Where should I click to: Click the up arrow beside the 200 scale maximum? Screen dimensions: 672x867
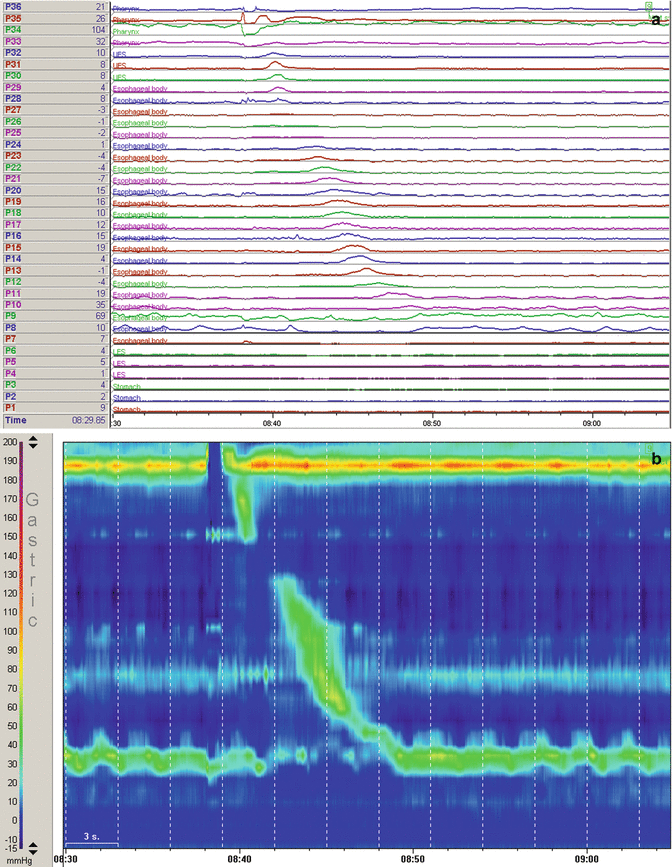tap(33, 439)
